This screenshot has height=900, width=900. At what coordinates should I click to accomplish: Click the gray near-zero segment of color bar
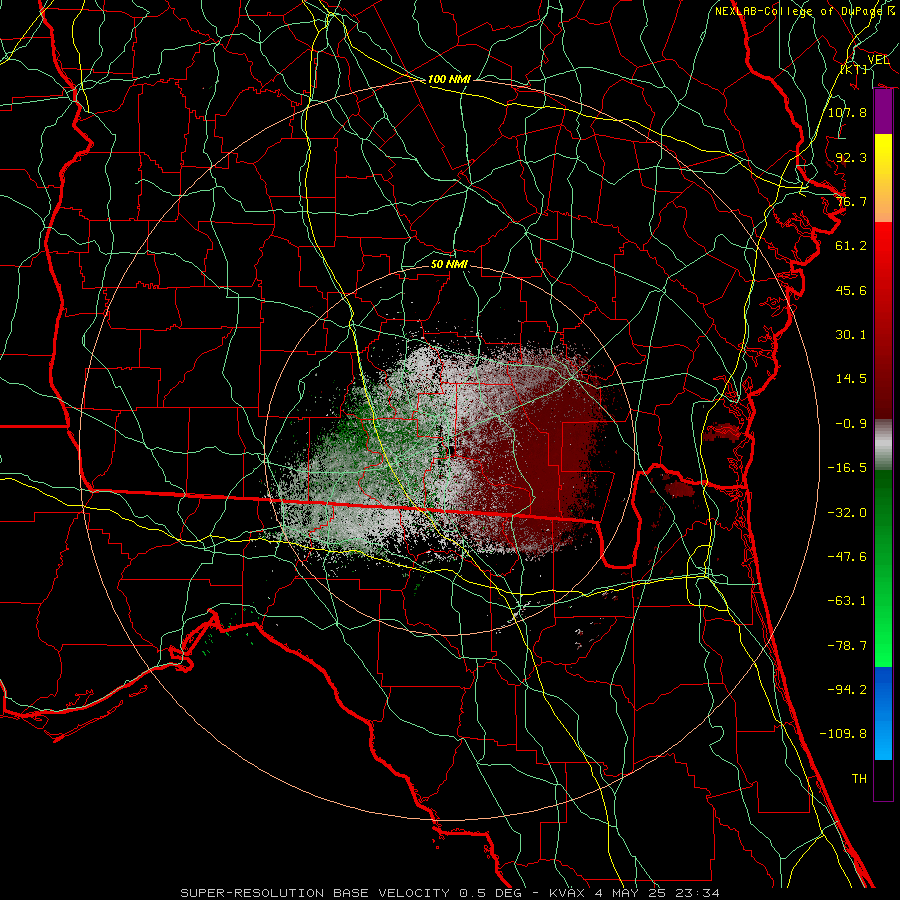click(883, 445)
